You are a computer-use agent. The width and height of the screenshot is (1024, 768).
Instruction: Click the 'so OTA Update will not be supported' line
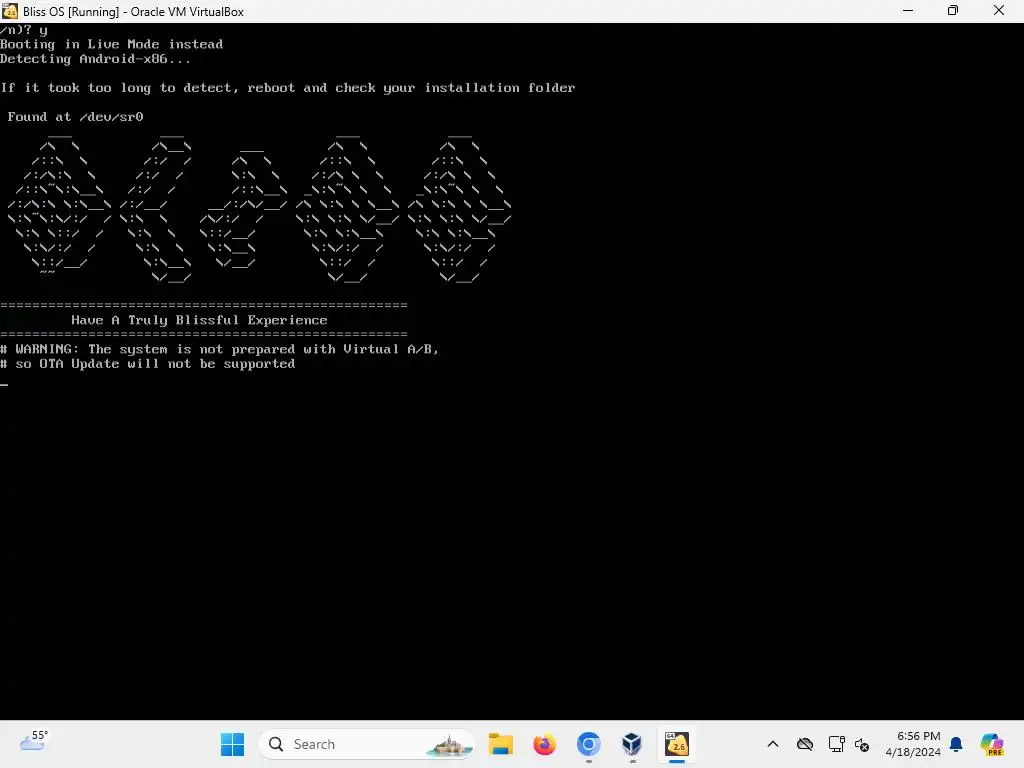[x=148, y=364]
